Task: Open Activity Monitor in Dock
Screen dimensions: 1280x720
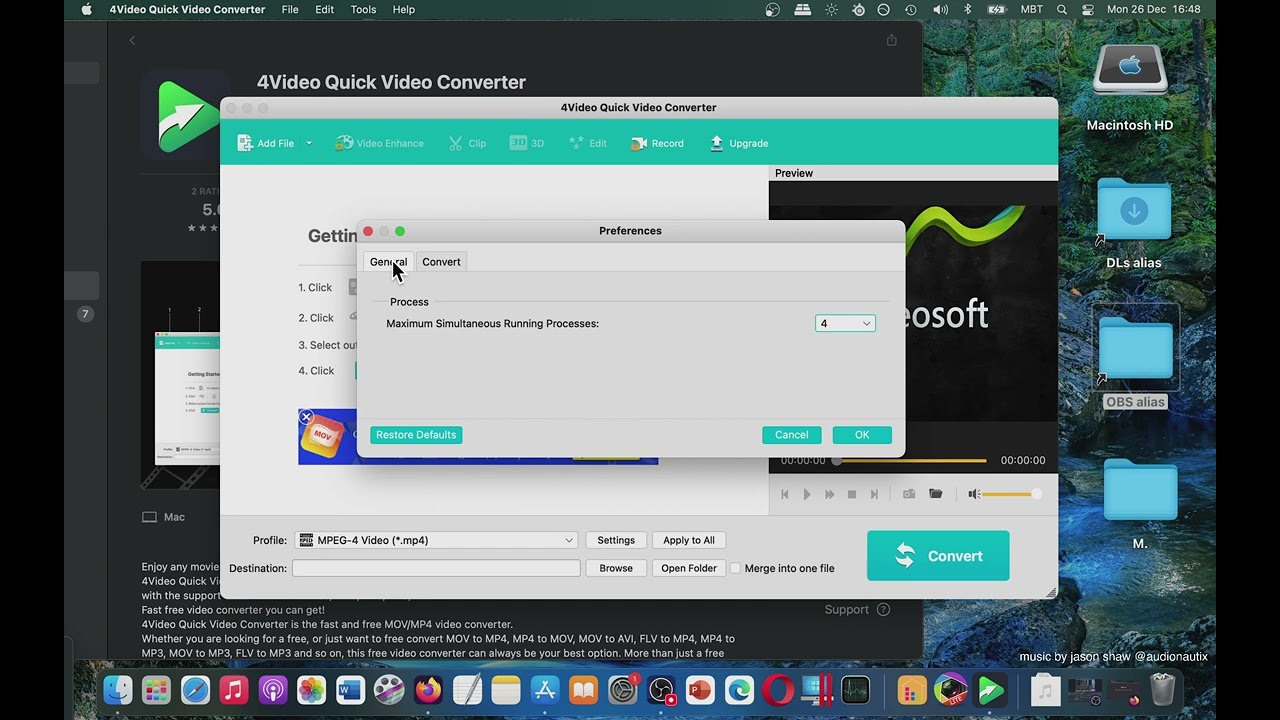Action: tap(856, 690)
